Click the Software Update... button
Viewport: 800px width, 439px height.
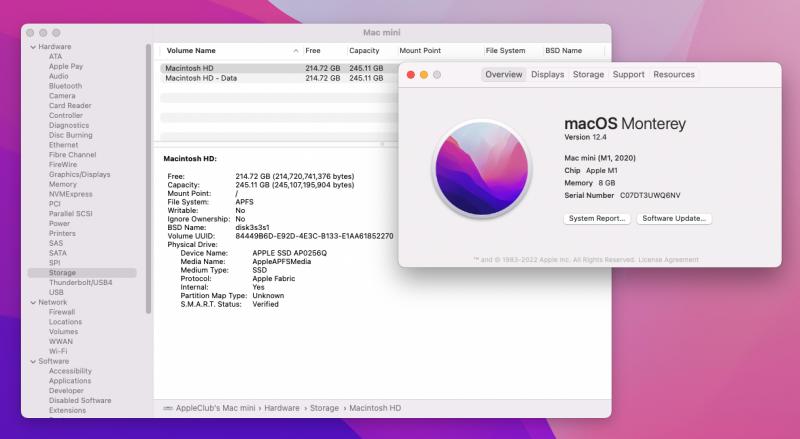coord(674,218)
